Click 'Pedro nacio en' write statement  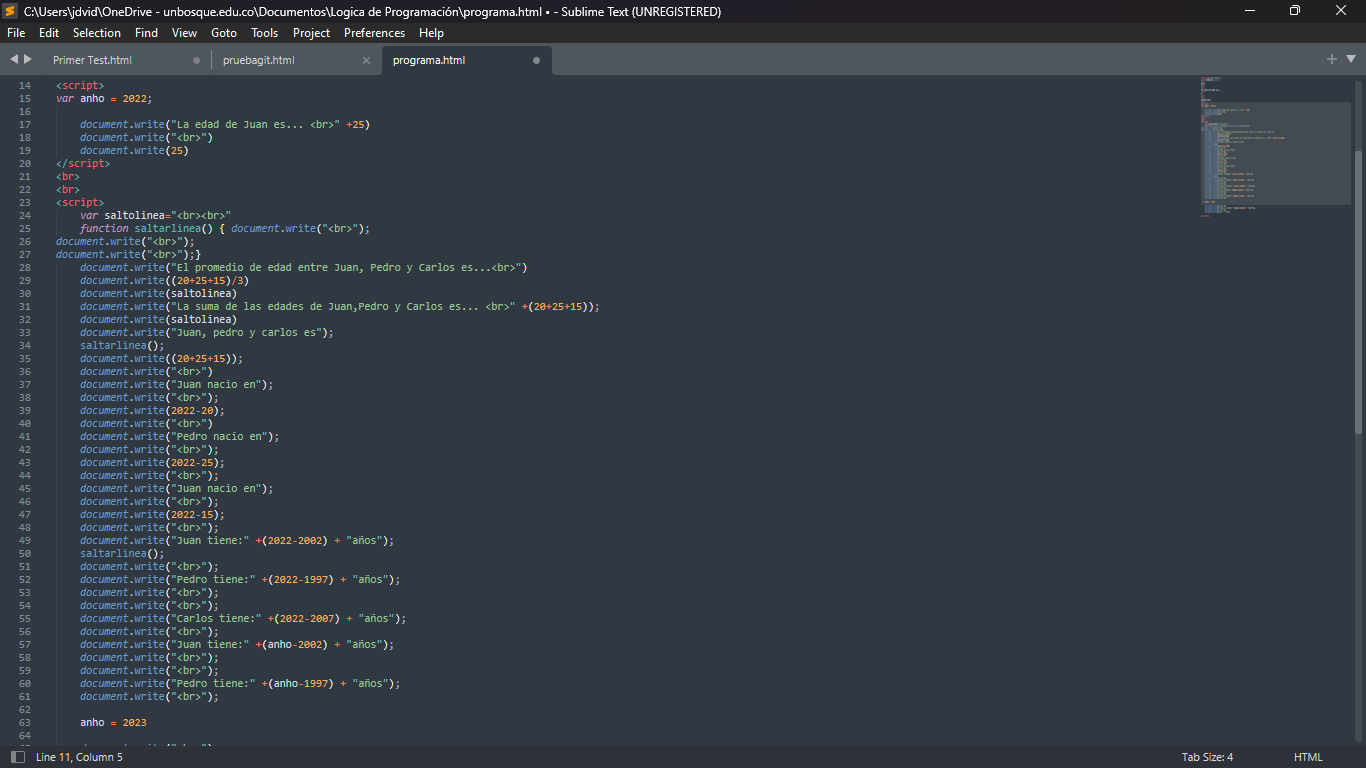[x=180, y=437]
